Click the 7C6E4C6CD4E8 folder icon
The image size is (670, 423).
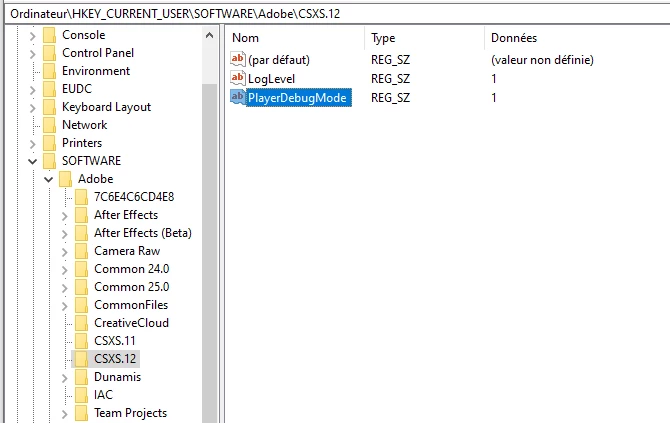pos(81,197)
